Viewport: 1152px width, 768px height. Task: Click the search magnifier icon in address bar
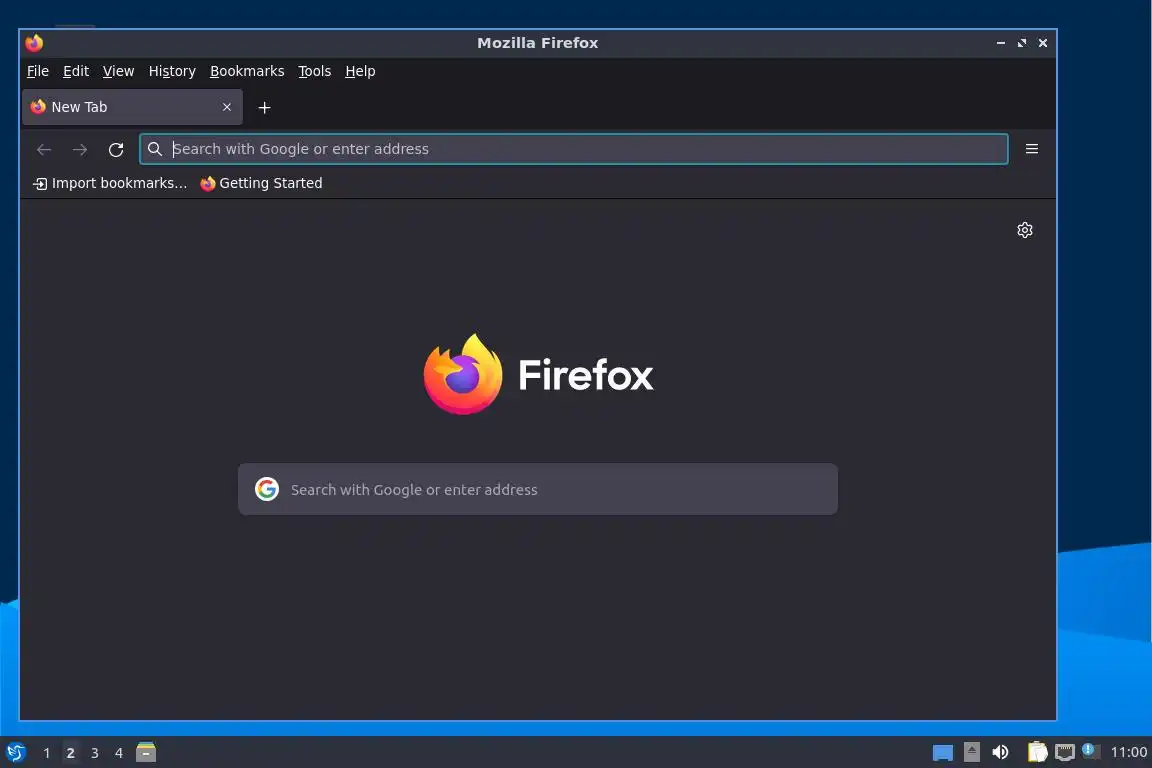155,149
